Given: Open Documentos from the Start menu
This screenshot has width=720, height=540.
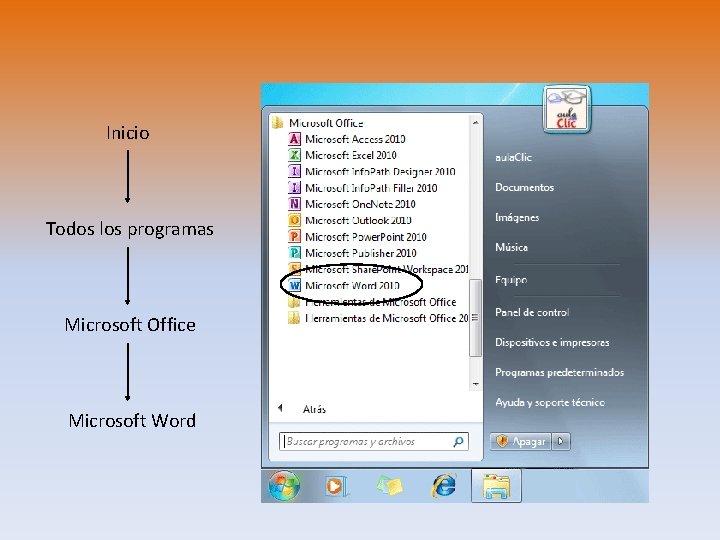Looking at the screenshot, I should 524,187.
